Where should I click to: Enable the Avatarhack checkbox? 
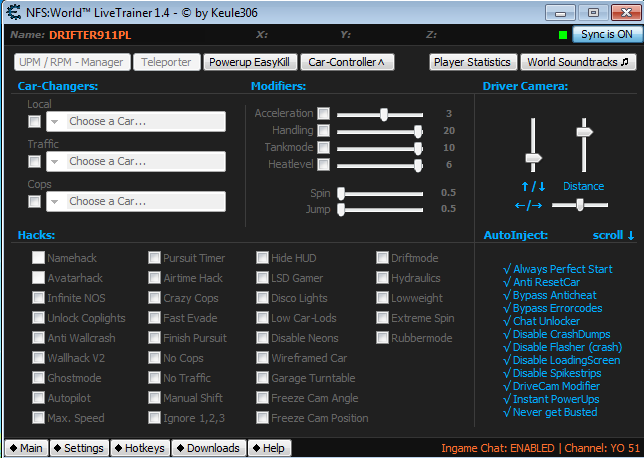(x=39, y=278)
